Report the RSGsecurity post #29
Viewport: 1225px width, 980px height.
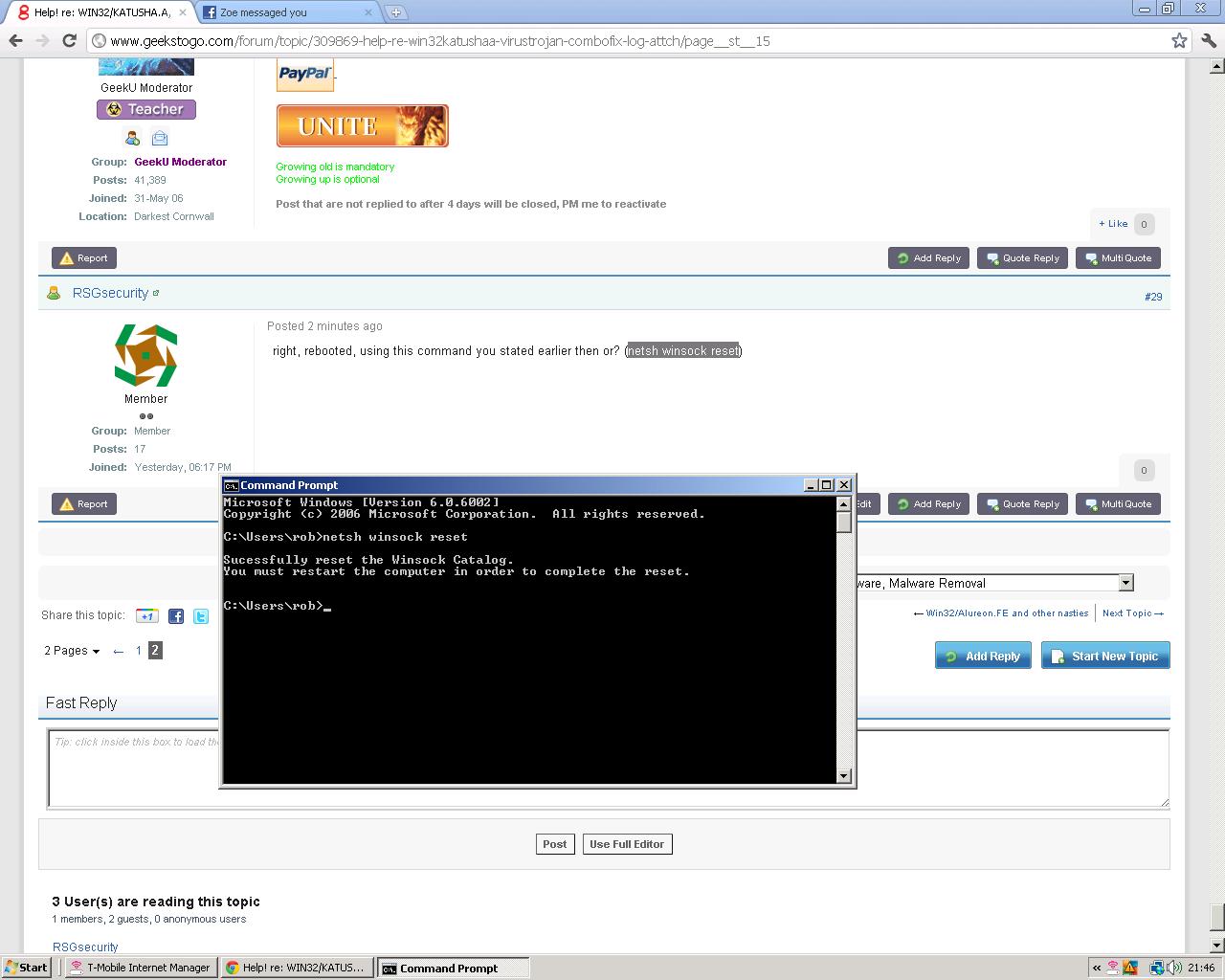click(84, 504)
